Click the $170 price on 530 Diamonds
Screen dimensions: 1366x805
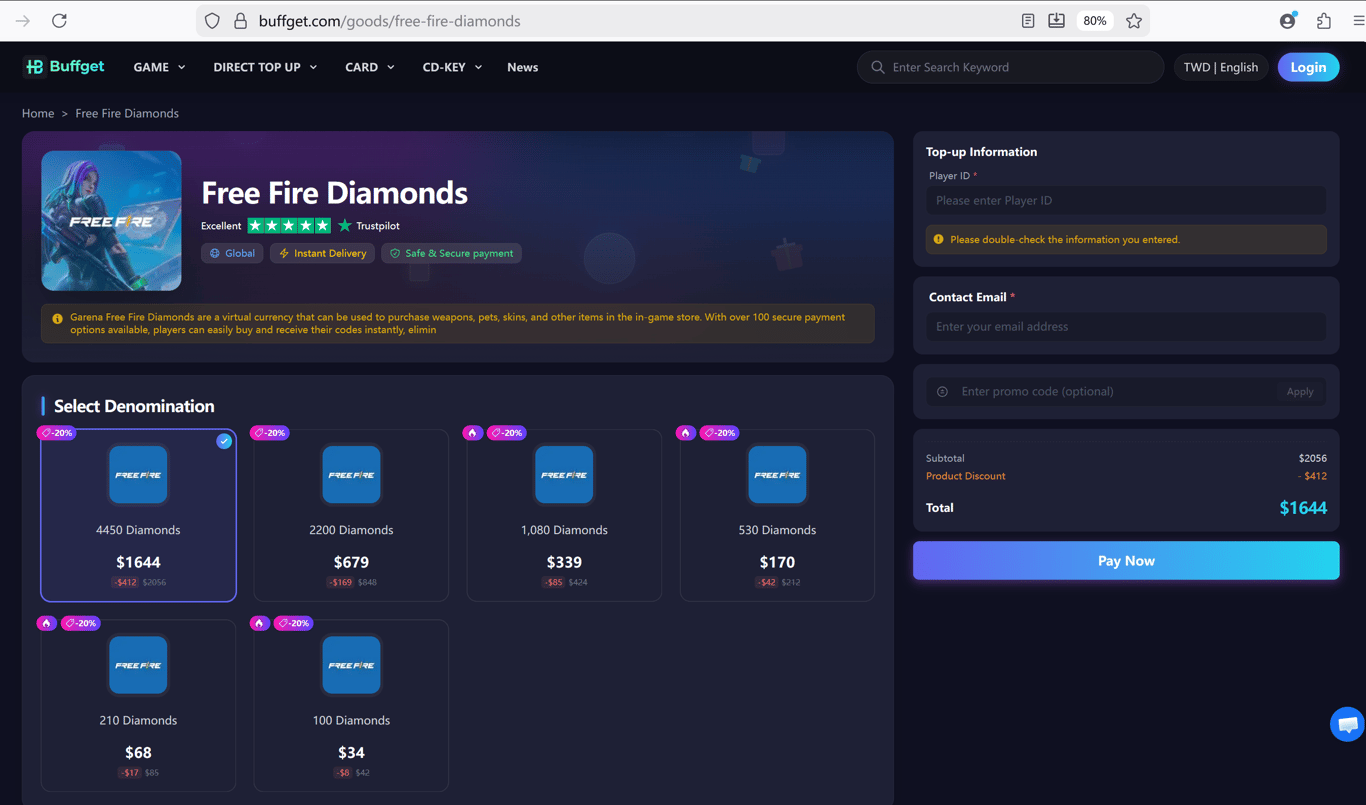(777, 562)
